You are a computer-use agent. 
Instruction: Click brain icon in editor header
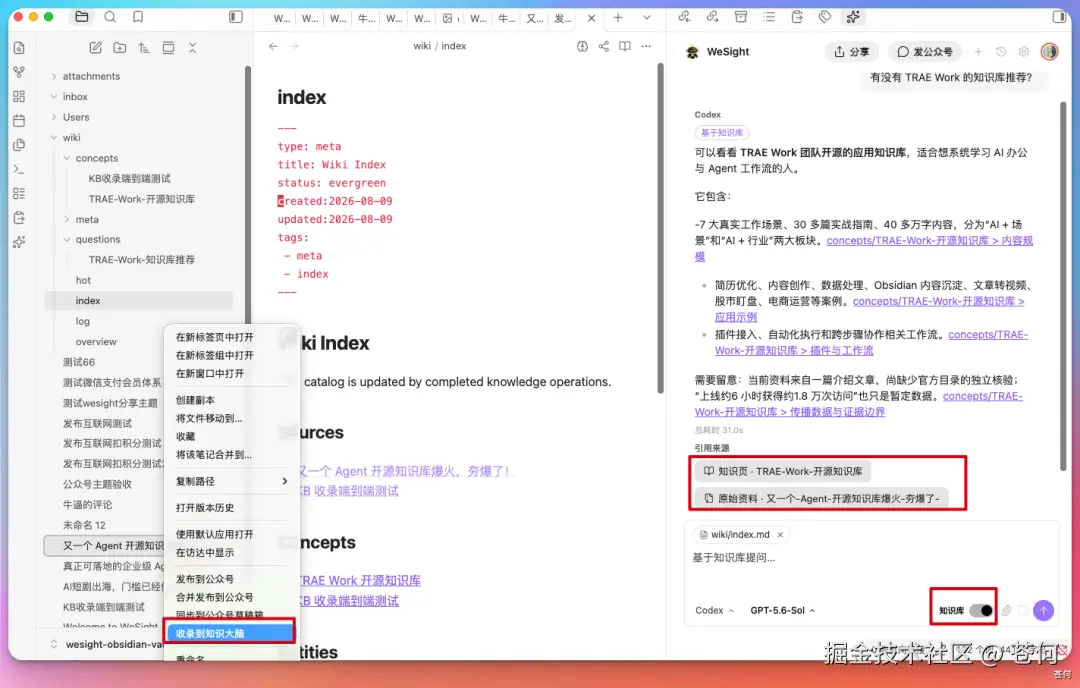(583, 46)
